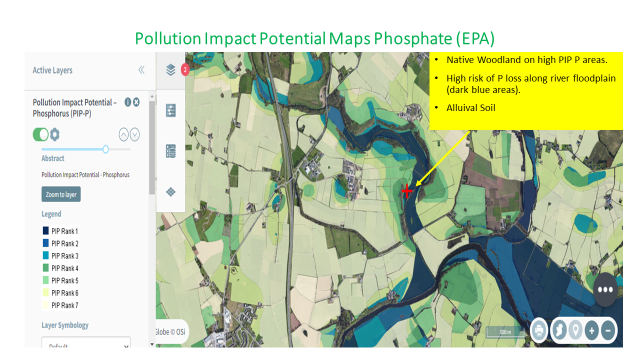Open the three-dot more options button on map
Viewport: 640px width, 360px height.
(x=605, y=289)
